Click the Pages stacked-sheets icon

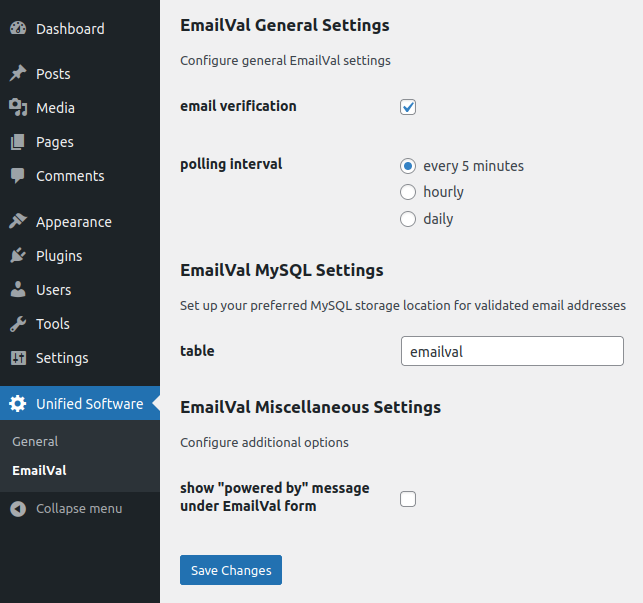(18, 142)
